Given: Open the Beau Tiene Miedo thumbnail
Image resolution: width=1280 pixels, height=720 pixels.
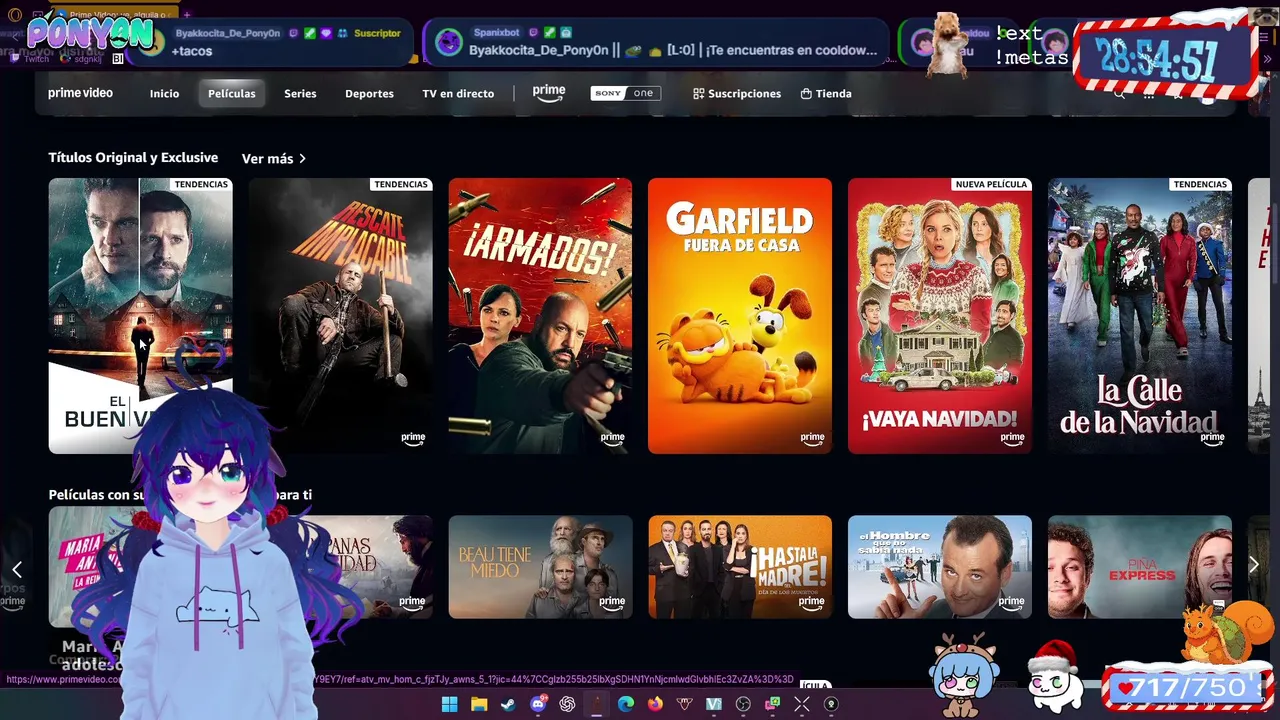Looking at the screenshot, I should point(540,567).
